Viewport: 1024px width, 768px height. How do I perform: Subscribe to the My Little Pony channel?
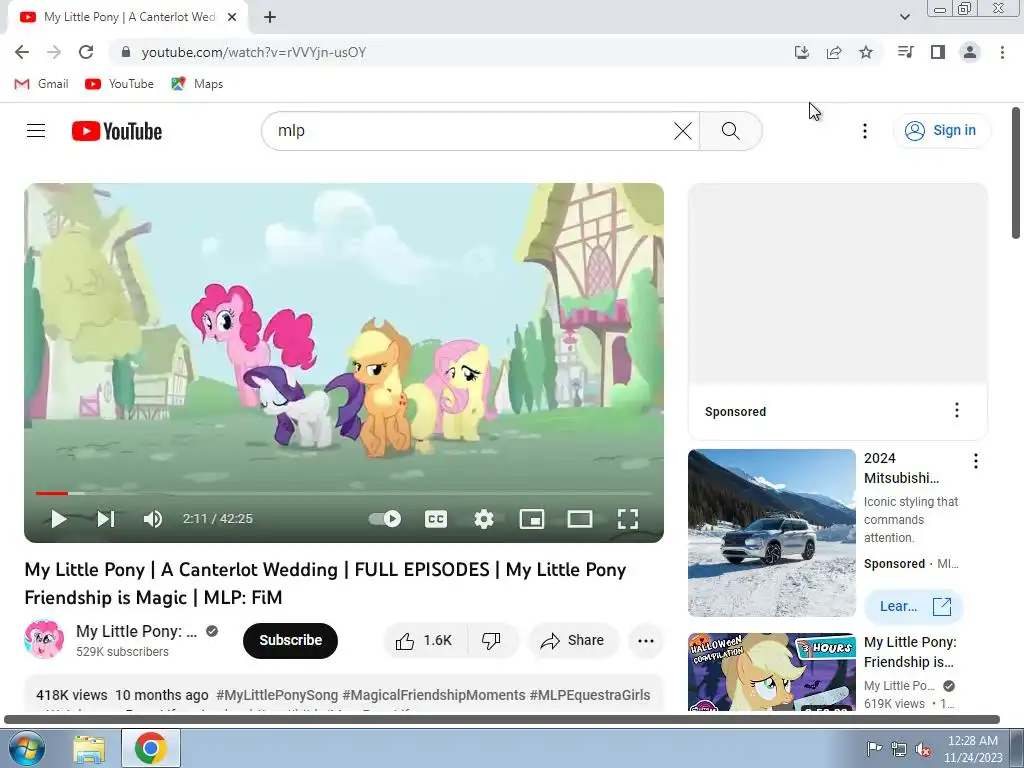pyautogui.click(x=291, y=641)
